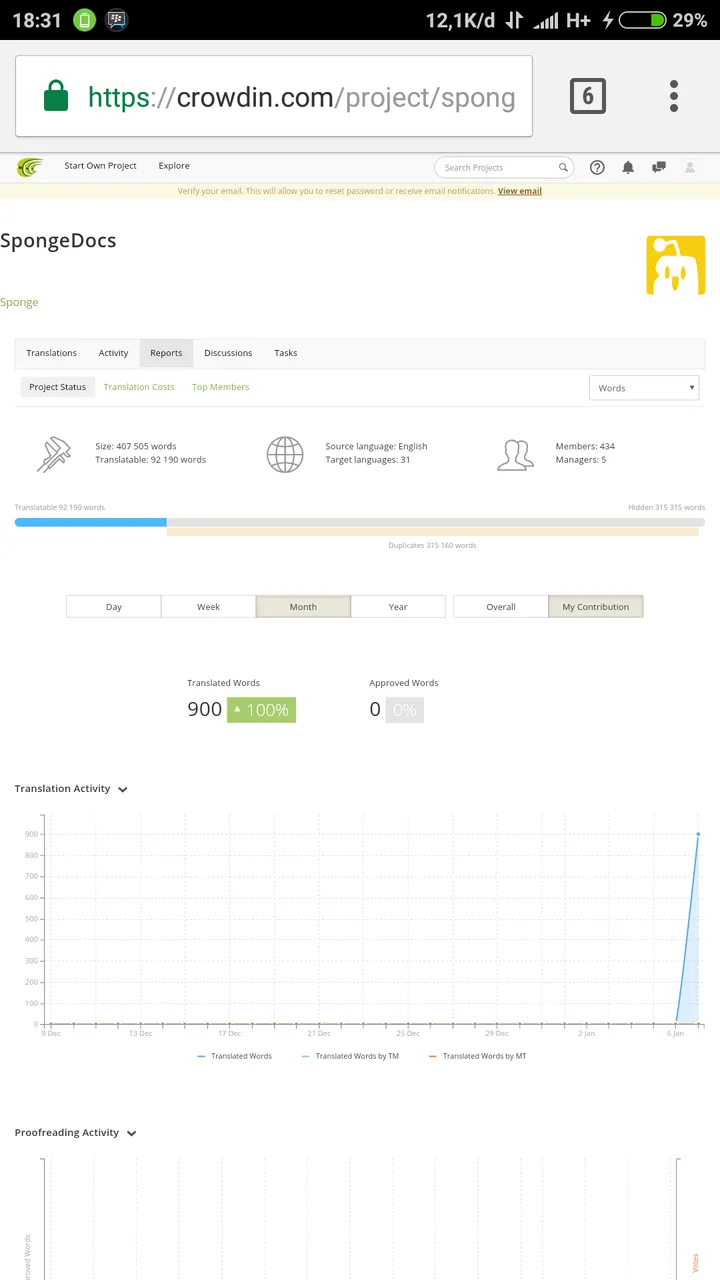The image size is (720, 1280).
Task: Focus the browser URL address bar
Action: (x=274, y=97)
